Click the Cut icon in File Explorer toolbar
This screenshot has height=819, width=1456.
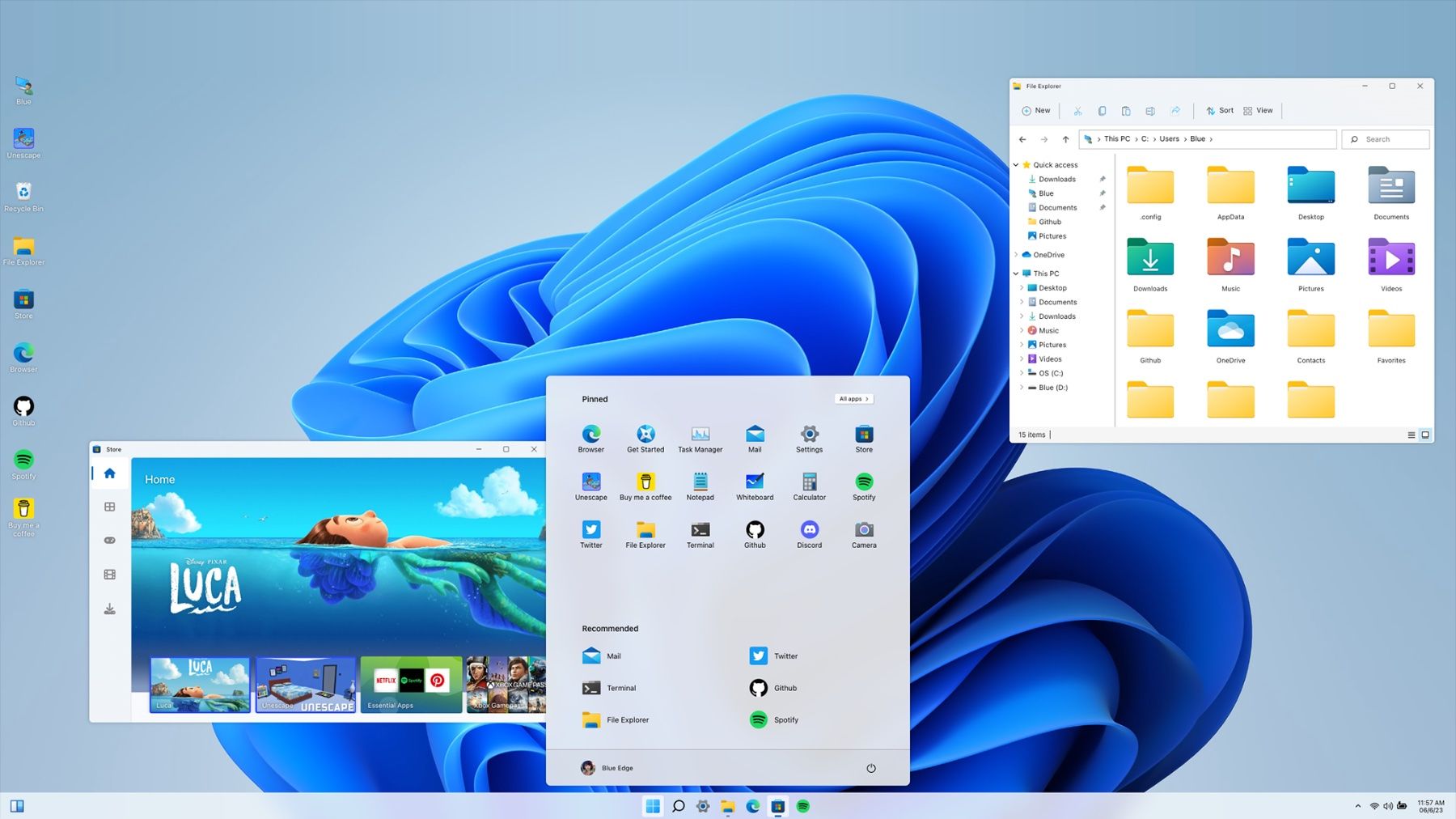[x=1077, y=110]
